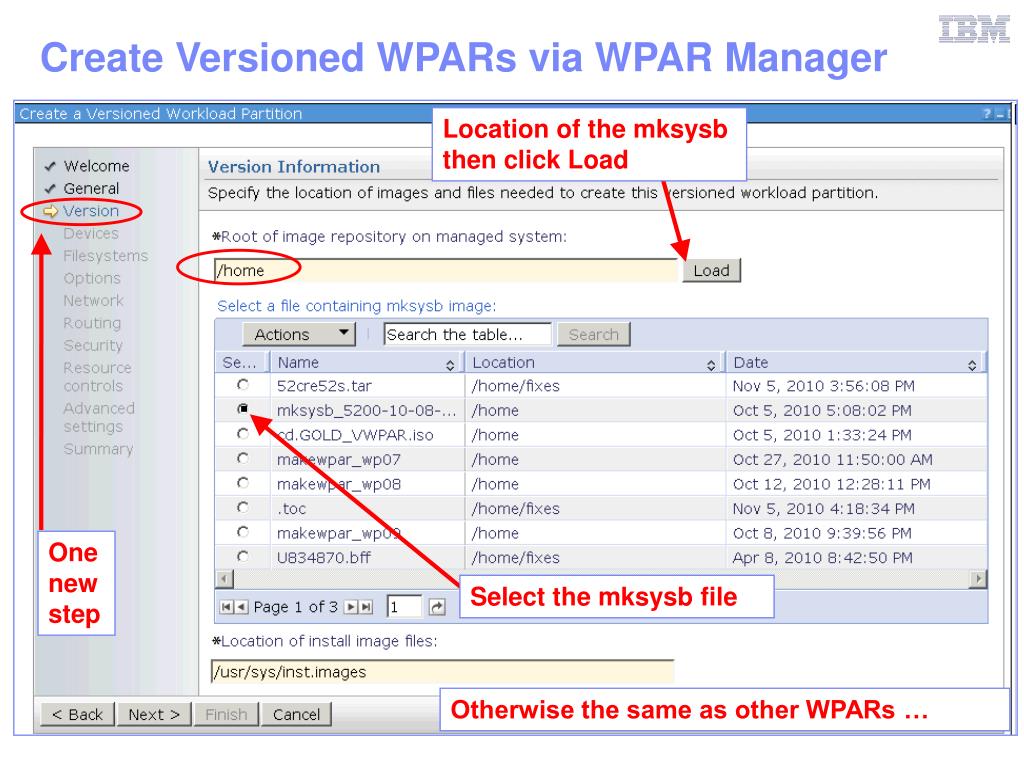Go to next page of the table
The image size is (1024, 768).
(351, 607)
